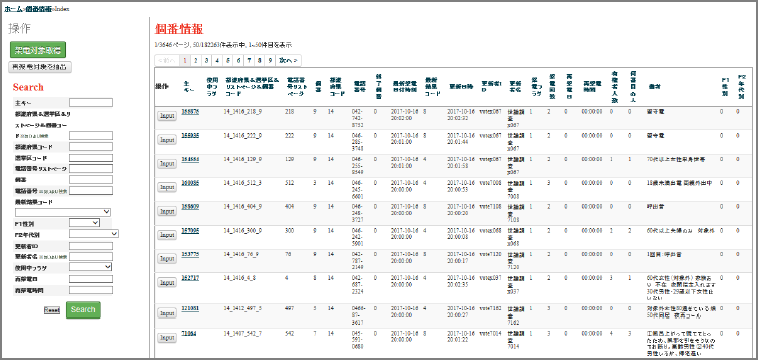Go to pagination page 4

[217, 61]
